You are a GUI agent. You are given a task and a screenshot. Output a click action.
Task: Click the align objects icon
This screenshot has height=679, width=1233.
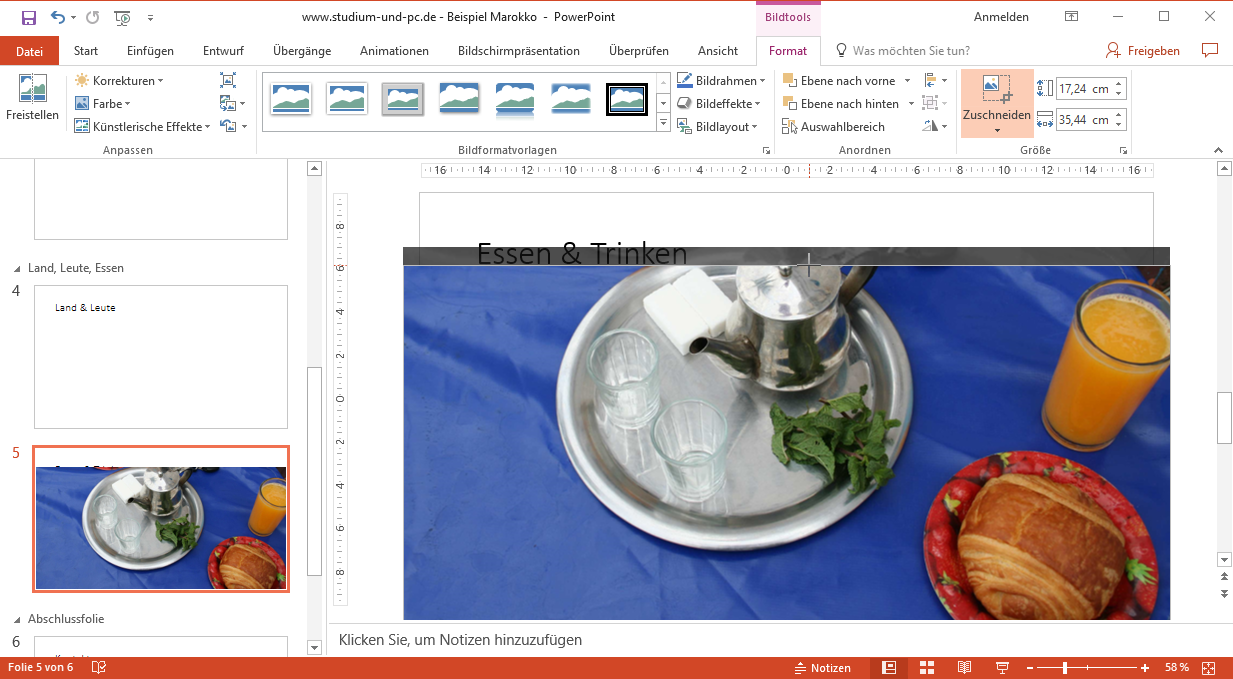(930, 80)
